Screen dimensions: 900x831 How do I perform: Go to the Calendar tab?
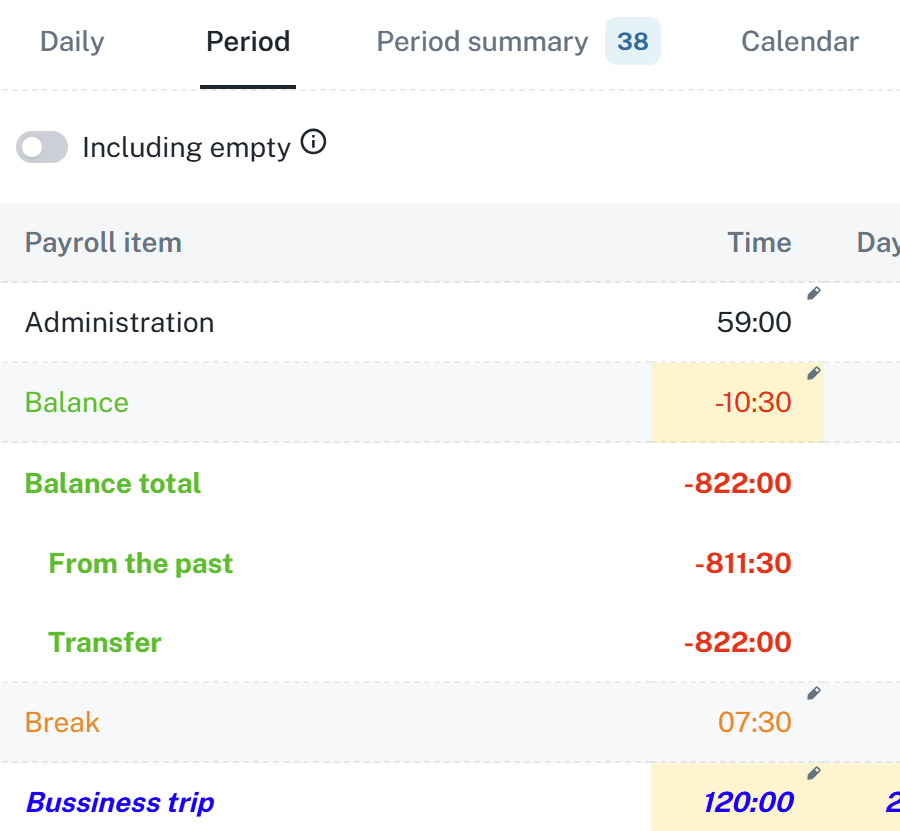800,42
